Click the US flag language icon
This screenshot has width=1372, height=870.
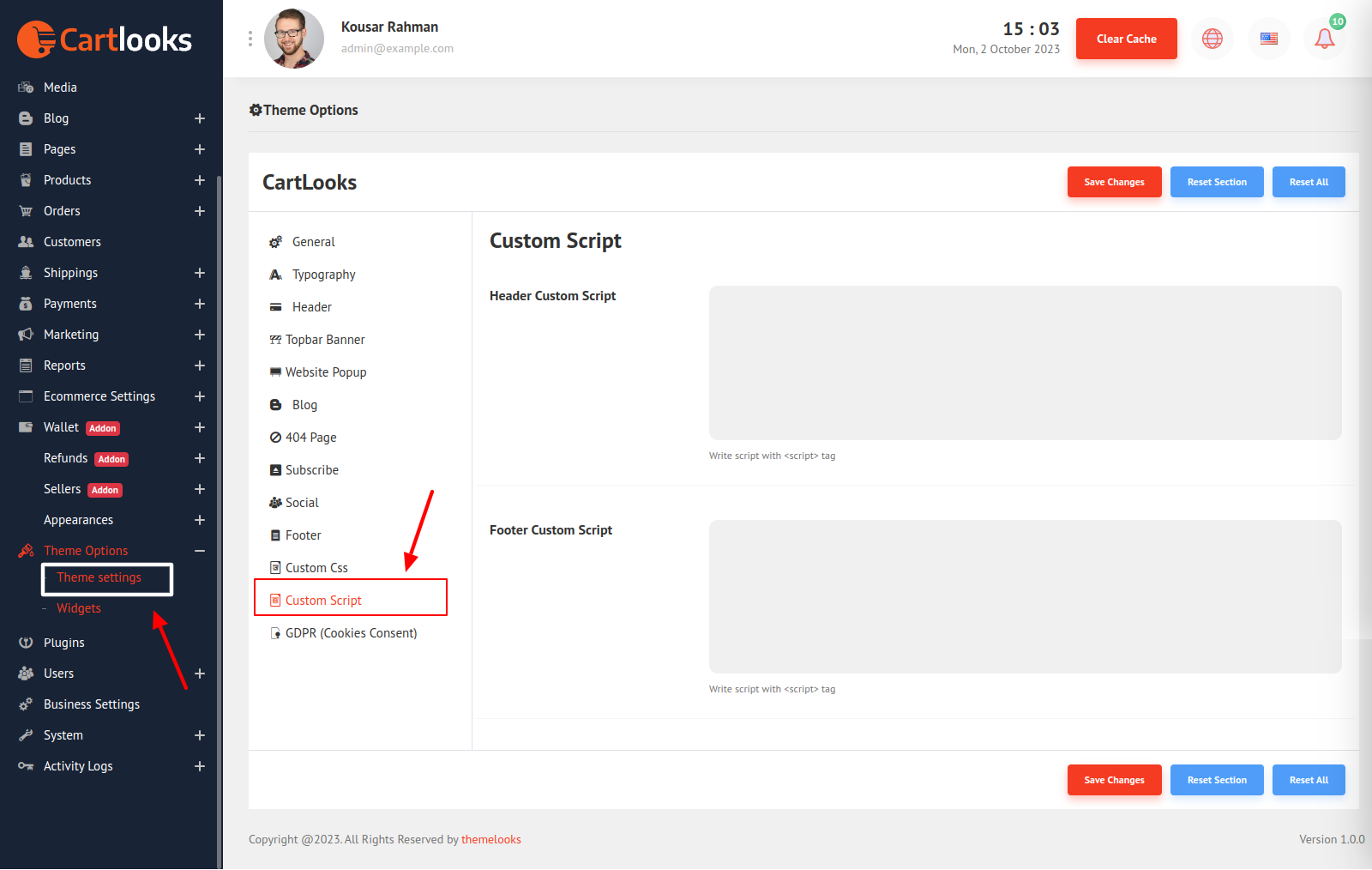1268,39
